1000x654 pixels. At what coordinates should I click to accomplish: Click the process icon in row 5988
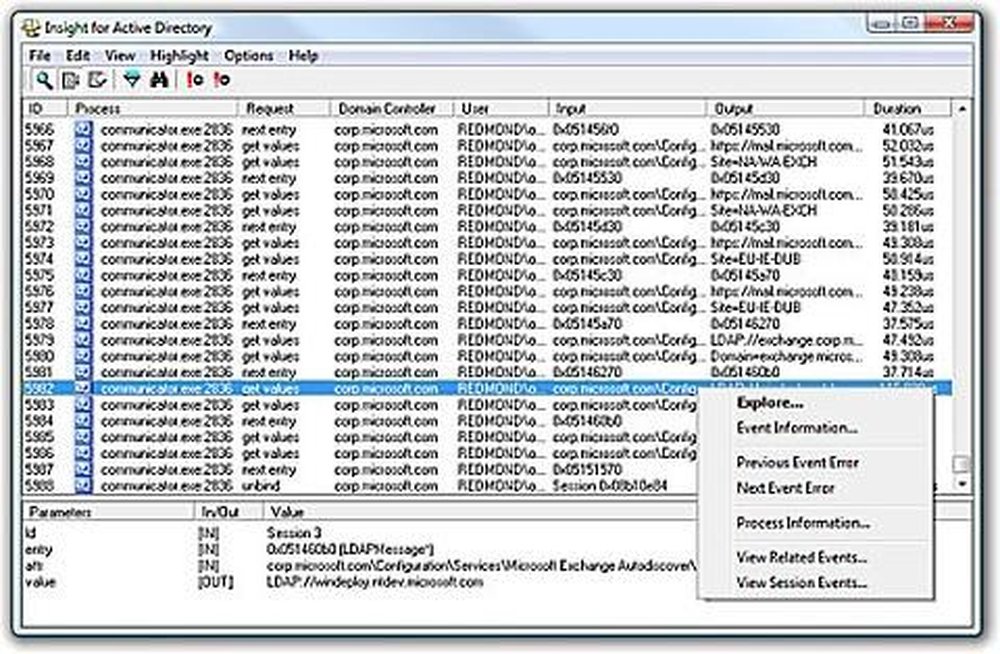click(x=83, y=486)
